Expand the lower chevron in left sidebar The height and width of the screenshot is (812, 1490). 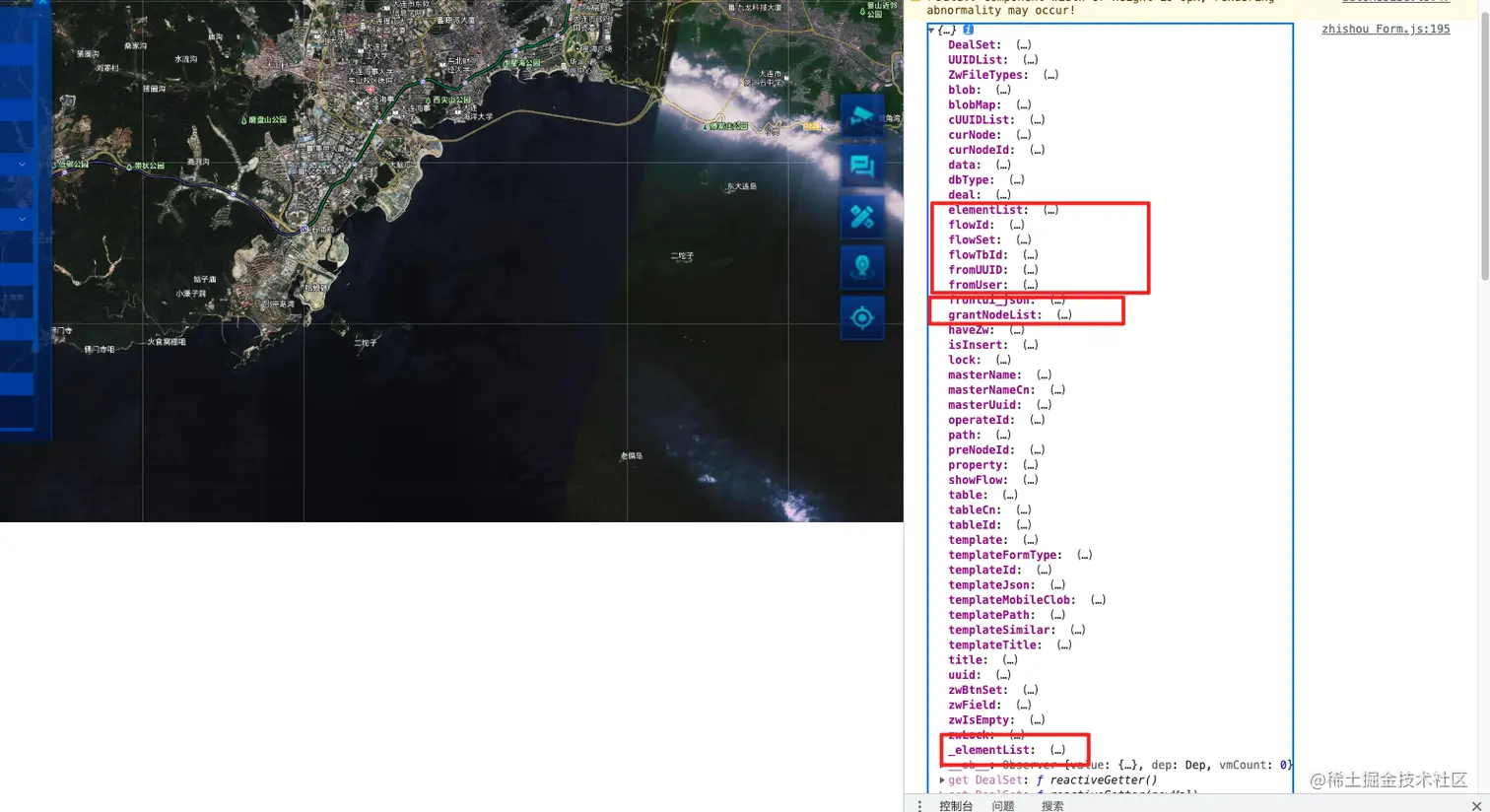[22, 219]
